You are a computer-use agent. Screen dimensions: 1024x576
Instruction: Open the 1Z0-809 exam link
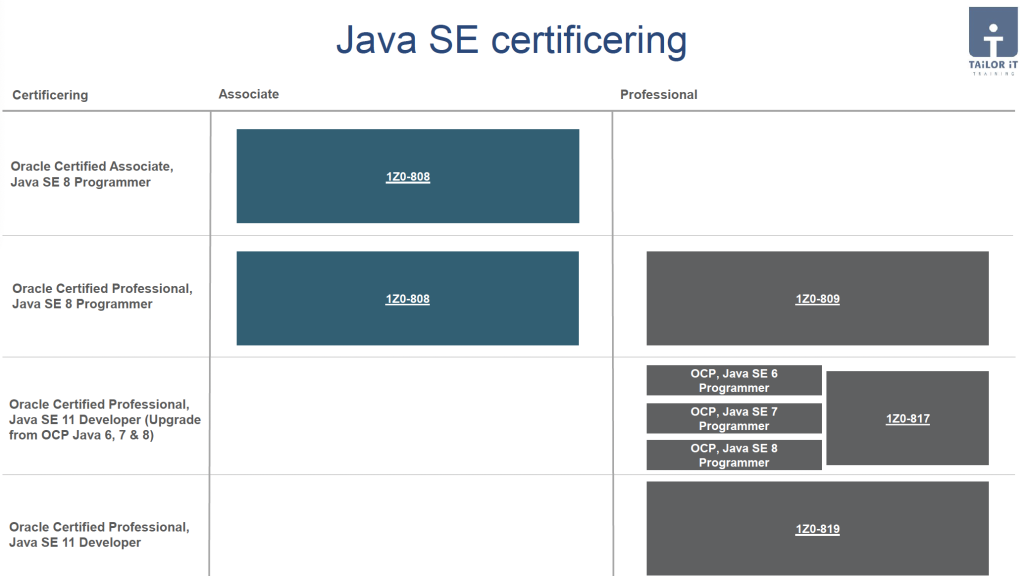pos(818,298)
